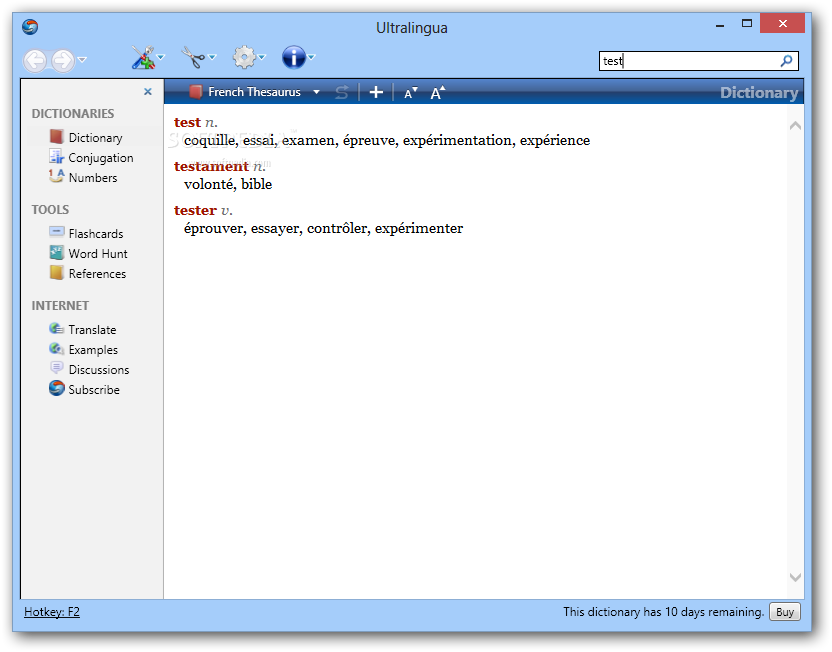Expand the dropdown beside the tools icon
The height and width of the screenshot is (652, 832).
point(161,57)
